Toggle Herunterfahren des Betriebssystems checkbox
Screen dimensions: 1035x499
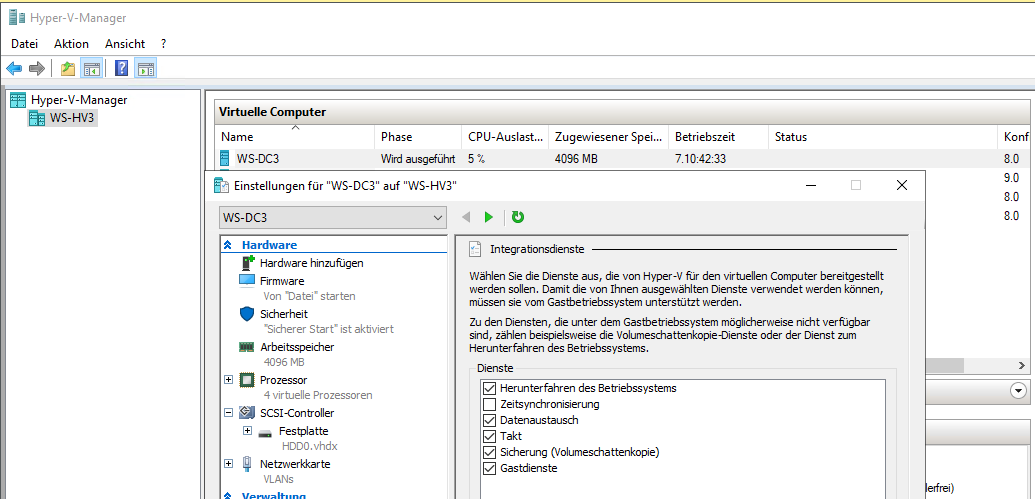489,388
